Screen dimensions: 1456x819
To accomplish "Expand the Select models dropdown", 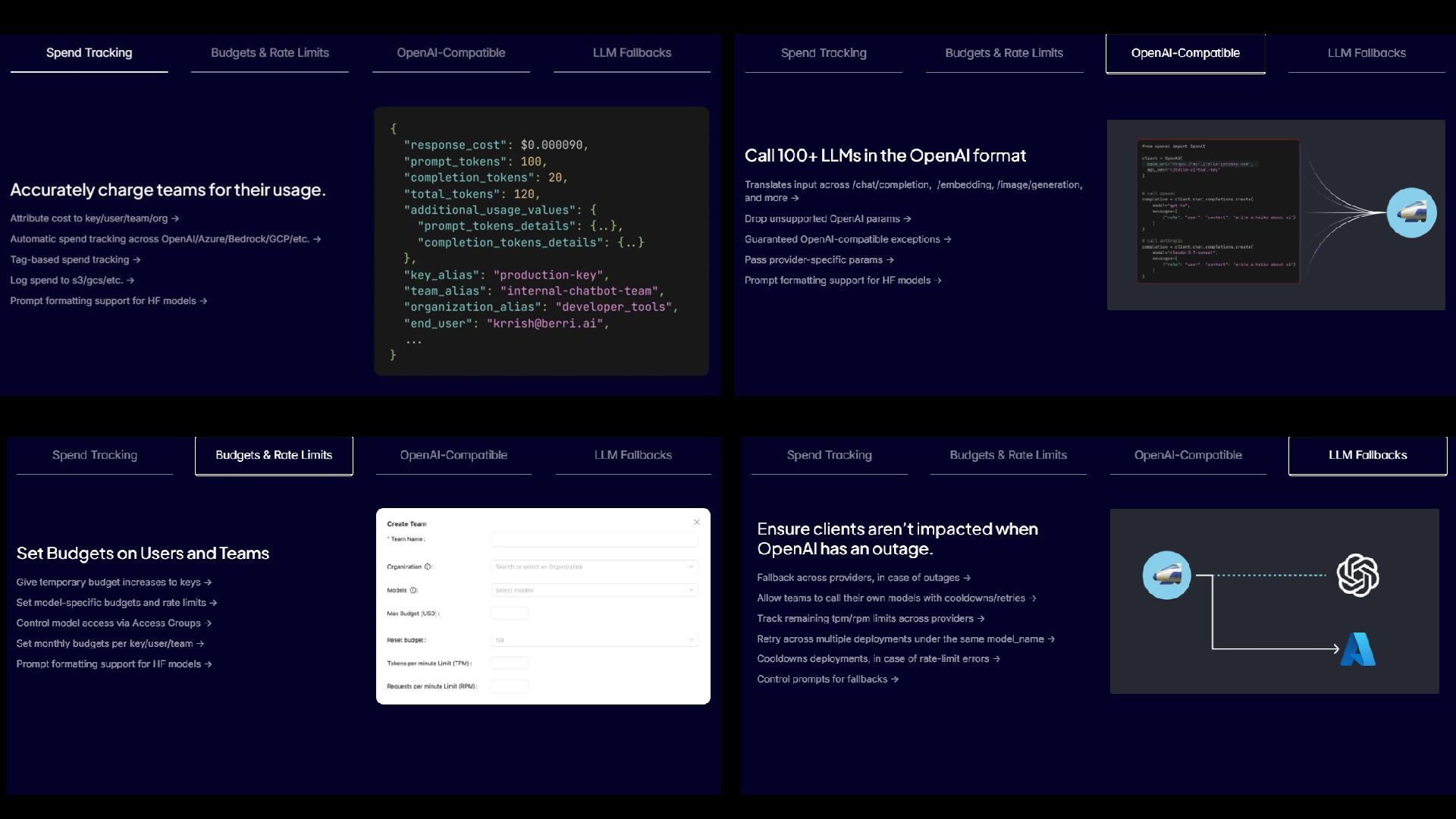I will (594, 590).
